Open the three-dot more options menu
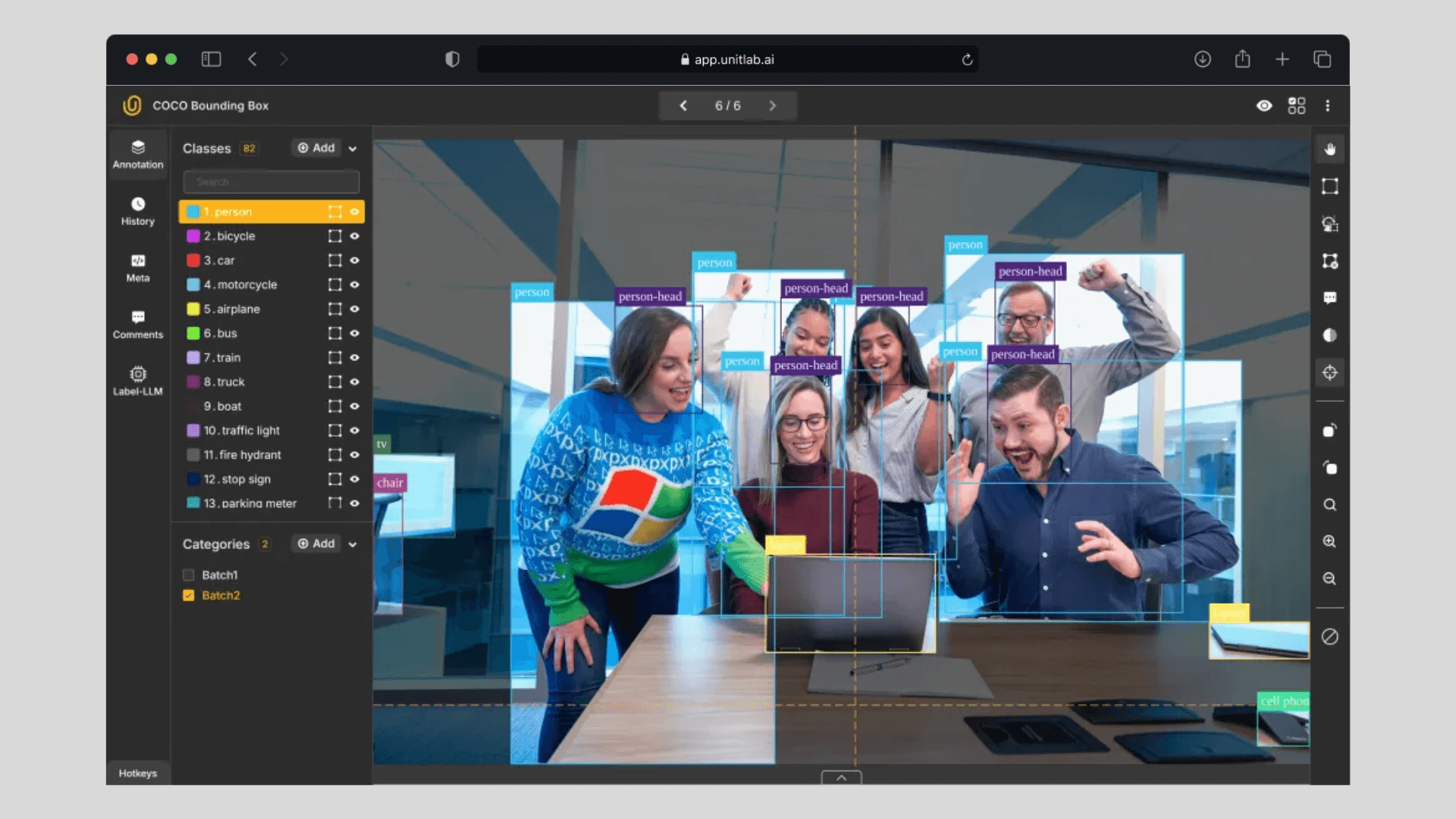The image size is (1456, 819). click(x=1327, y=105)
